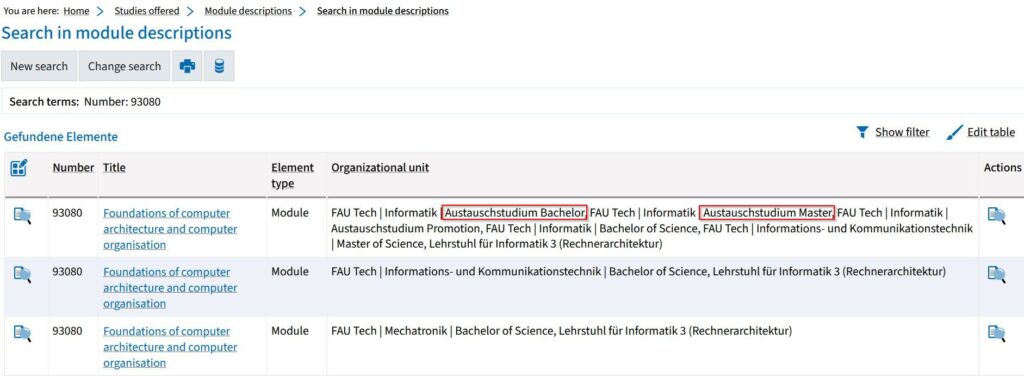
Task: Click Austauschstudium Bachelor text in first row
Action: [x=515, y=212]
